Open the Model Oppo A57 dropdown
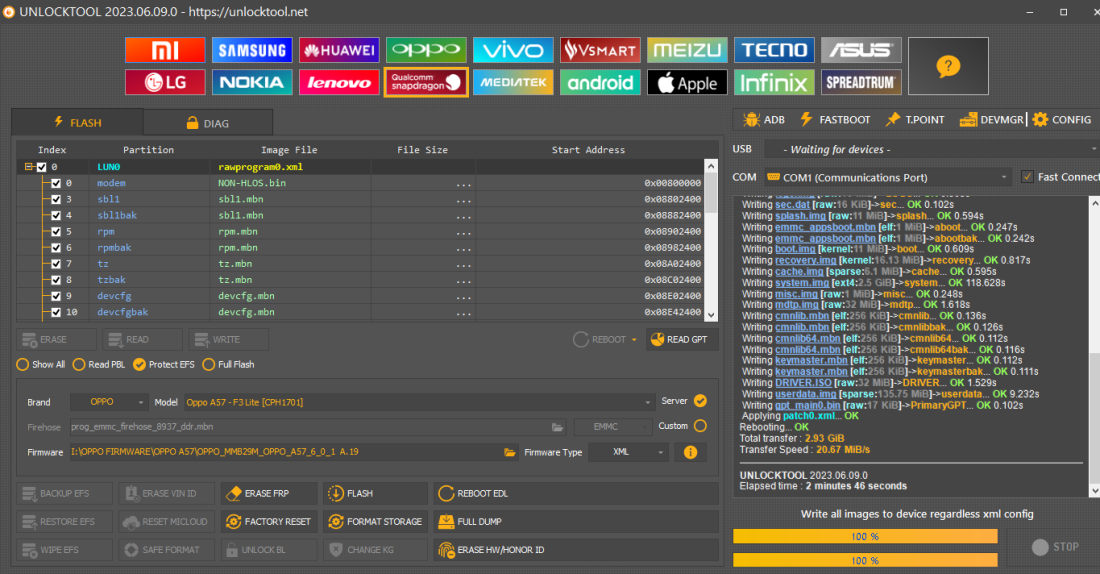 point(419,402)
